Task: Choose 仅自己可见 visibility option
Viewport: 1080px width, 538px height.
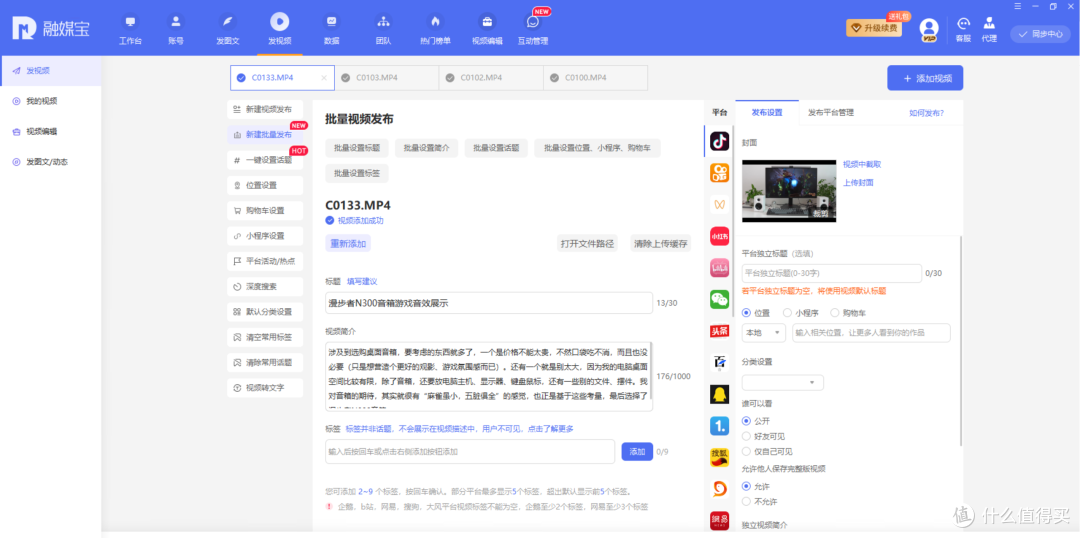Action: 746,452
